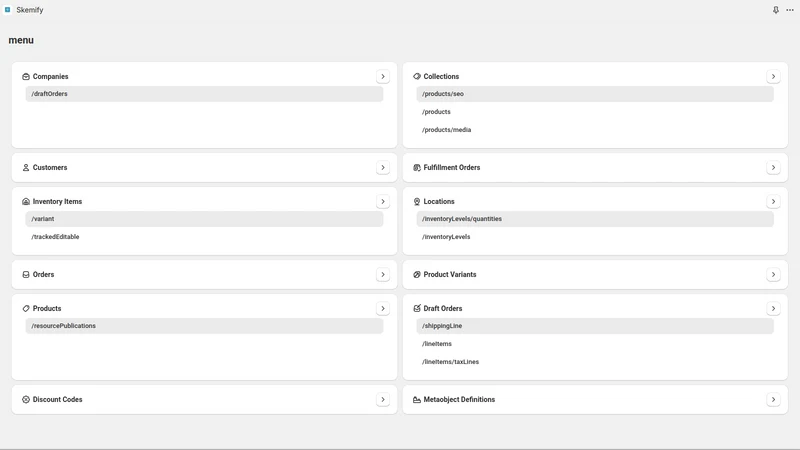Click the Draft Orders heading
Viewport: 800px width, 450px height.
pyautogui.click(x=443, y=309)
